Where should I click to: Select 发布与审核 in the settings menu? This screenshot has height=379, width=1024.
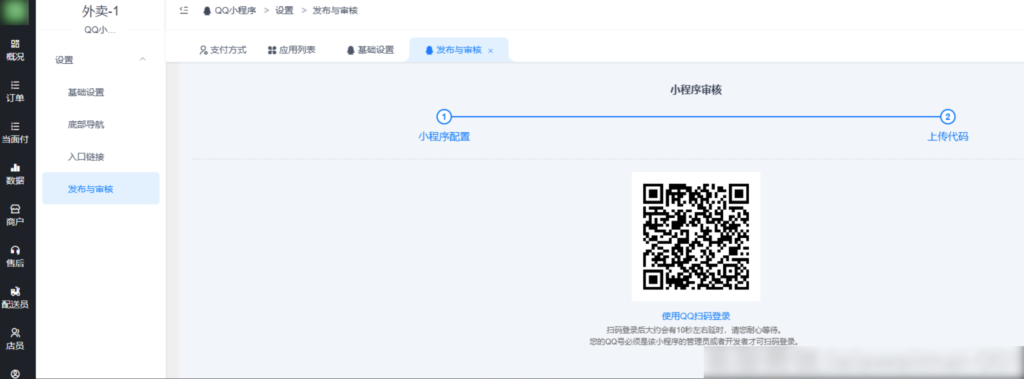point(101,189)
